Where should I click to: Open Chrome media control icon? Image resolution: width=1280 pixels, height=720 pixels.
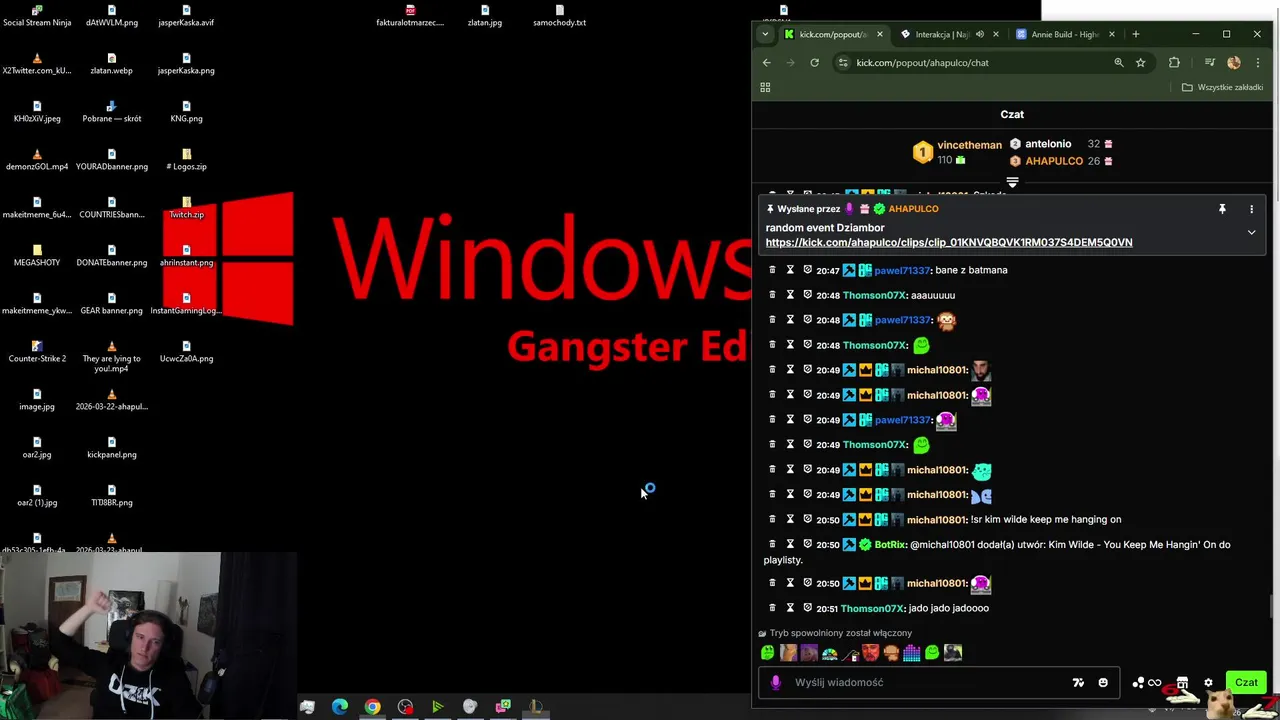tap(1210, 62)
